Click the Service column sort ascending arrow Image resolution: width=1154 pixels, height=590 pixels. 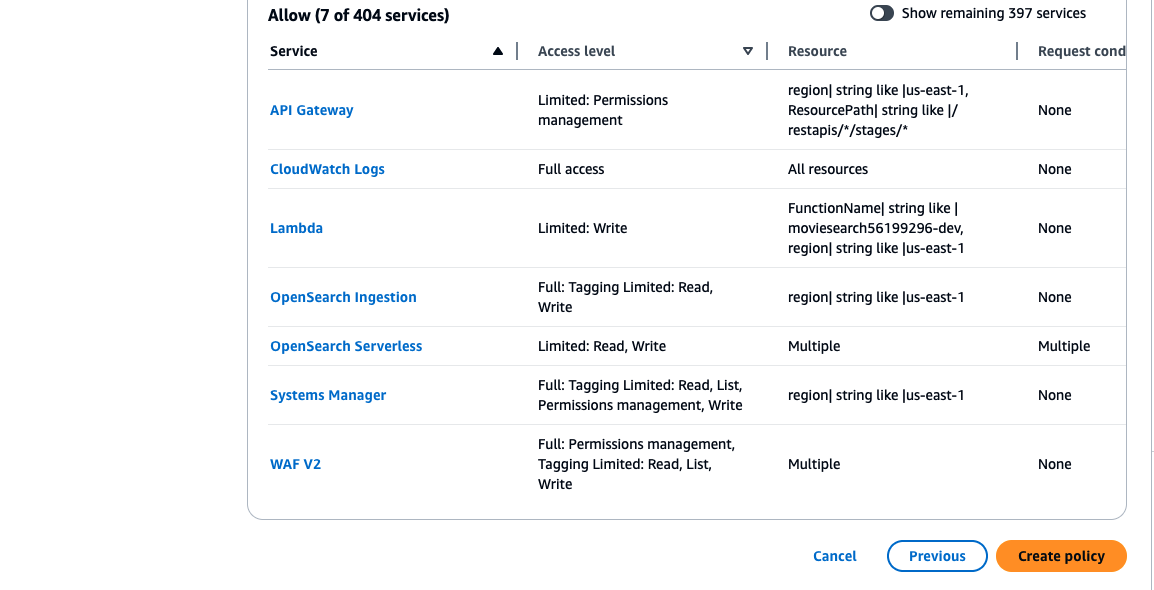coord(498,52)
